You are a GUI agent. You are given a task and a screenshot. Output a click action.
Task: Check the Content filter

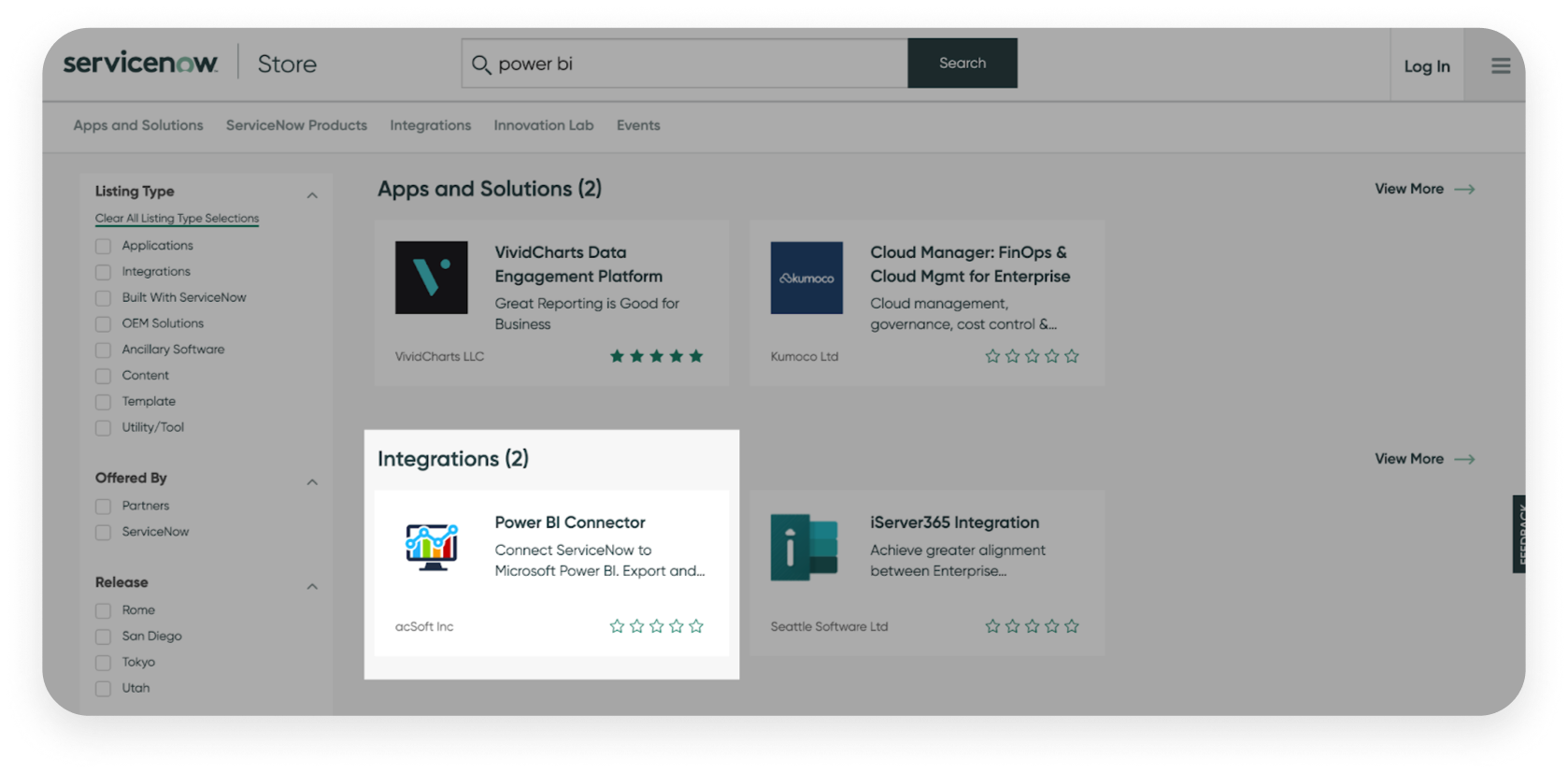(x=103, y=376)
